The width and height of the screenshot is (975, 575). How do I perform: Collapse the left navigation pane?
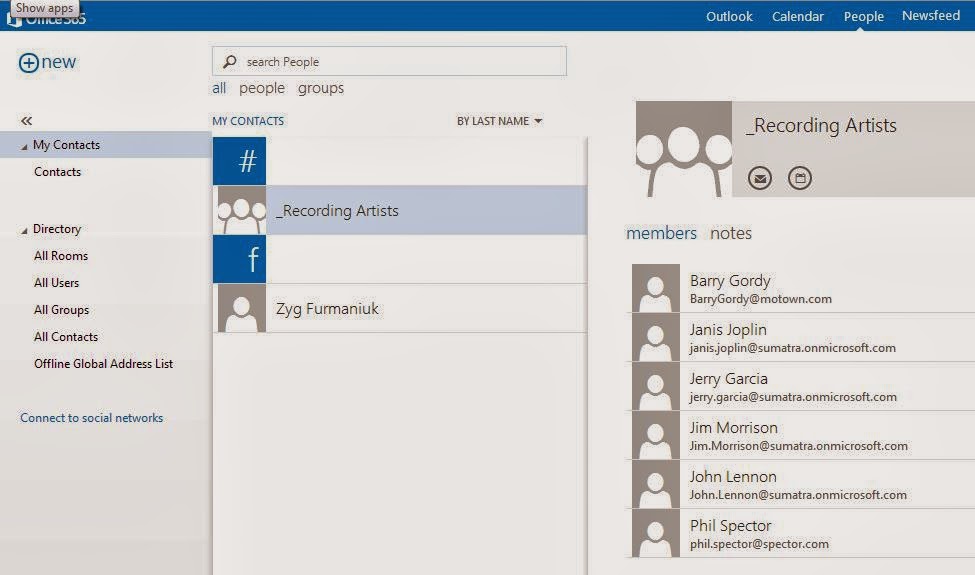tap(27, 120)
